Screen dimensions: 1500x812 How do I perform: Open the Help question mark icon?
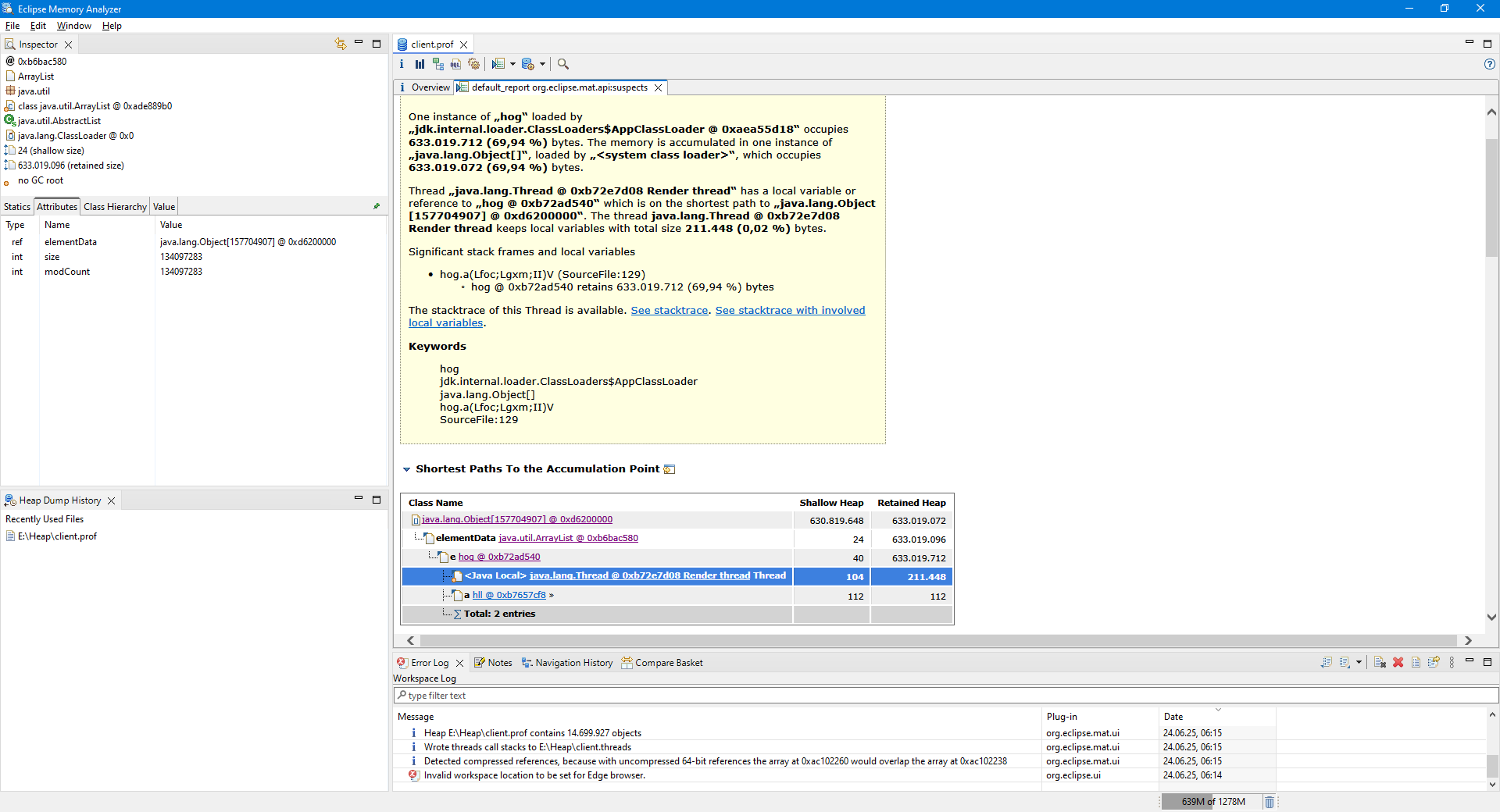tap(1490, 64)
